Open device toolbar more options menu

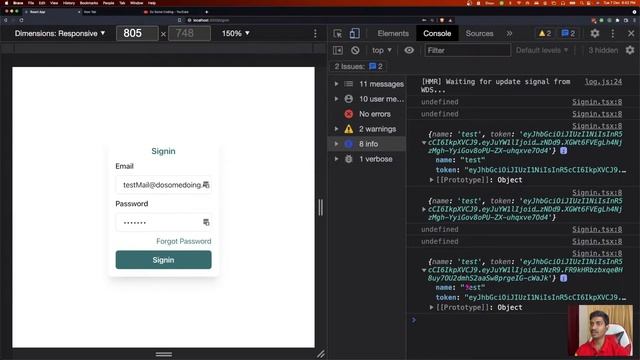point(315,33)
